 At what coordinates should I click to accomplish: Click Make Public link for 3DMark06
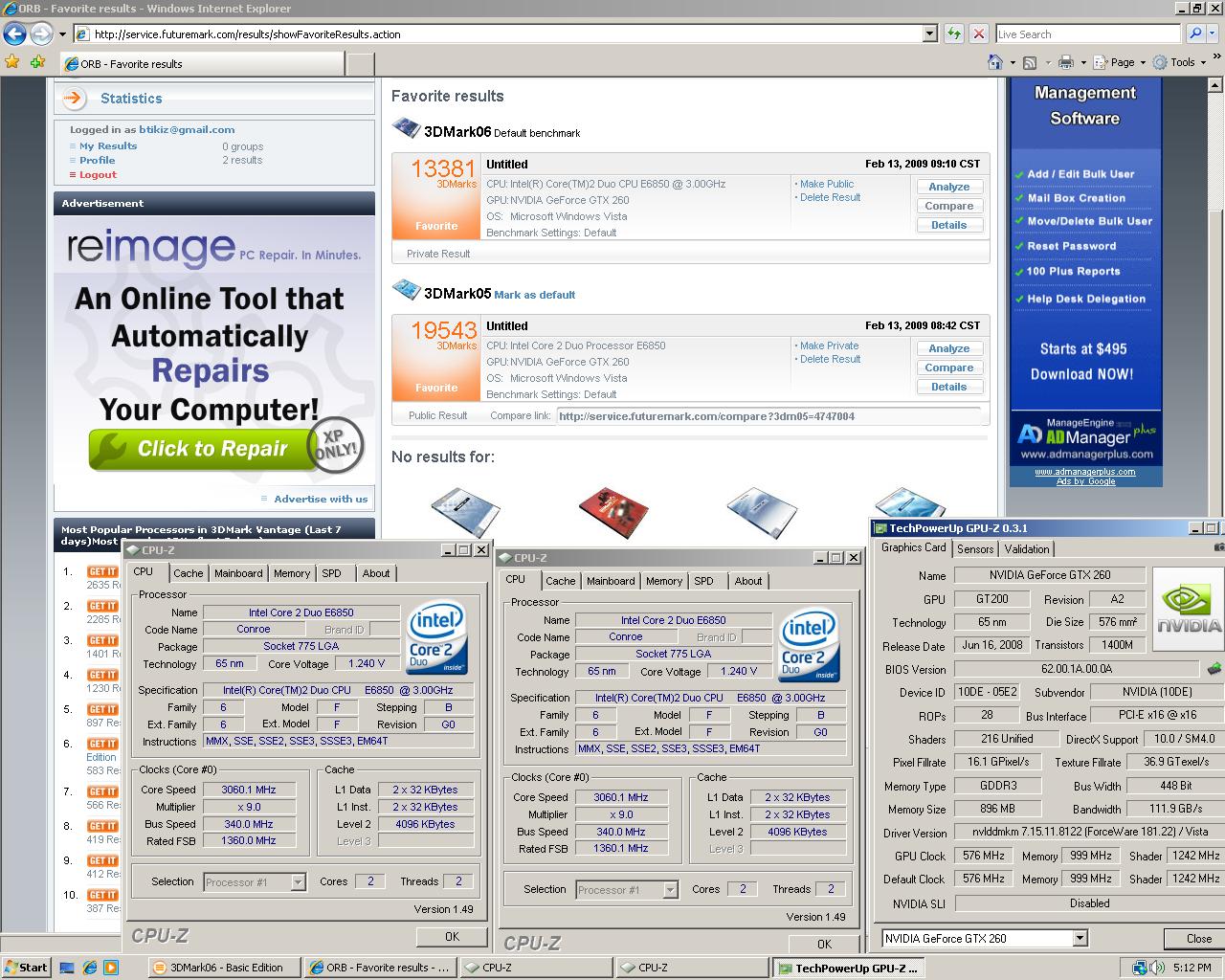pos(827,184)
